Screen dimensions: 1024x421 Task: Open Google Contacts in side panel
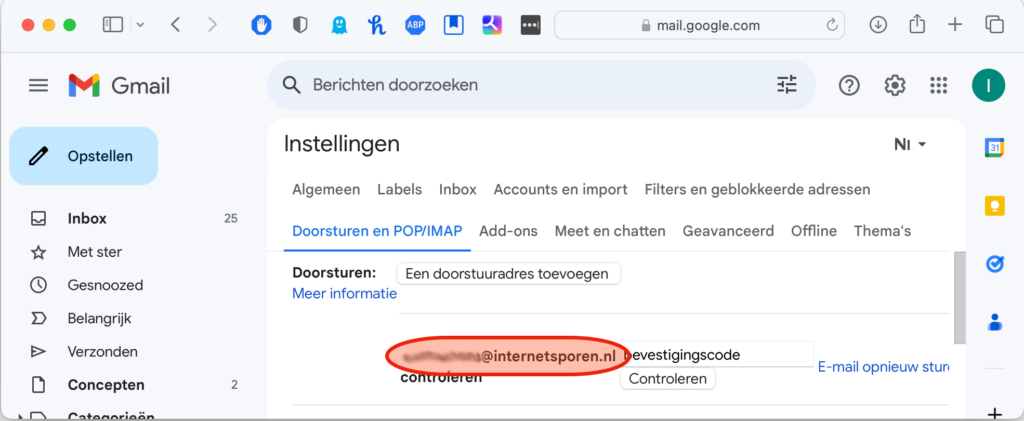[995, 322]
